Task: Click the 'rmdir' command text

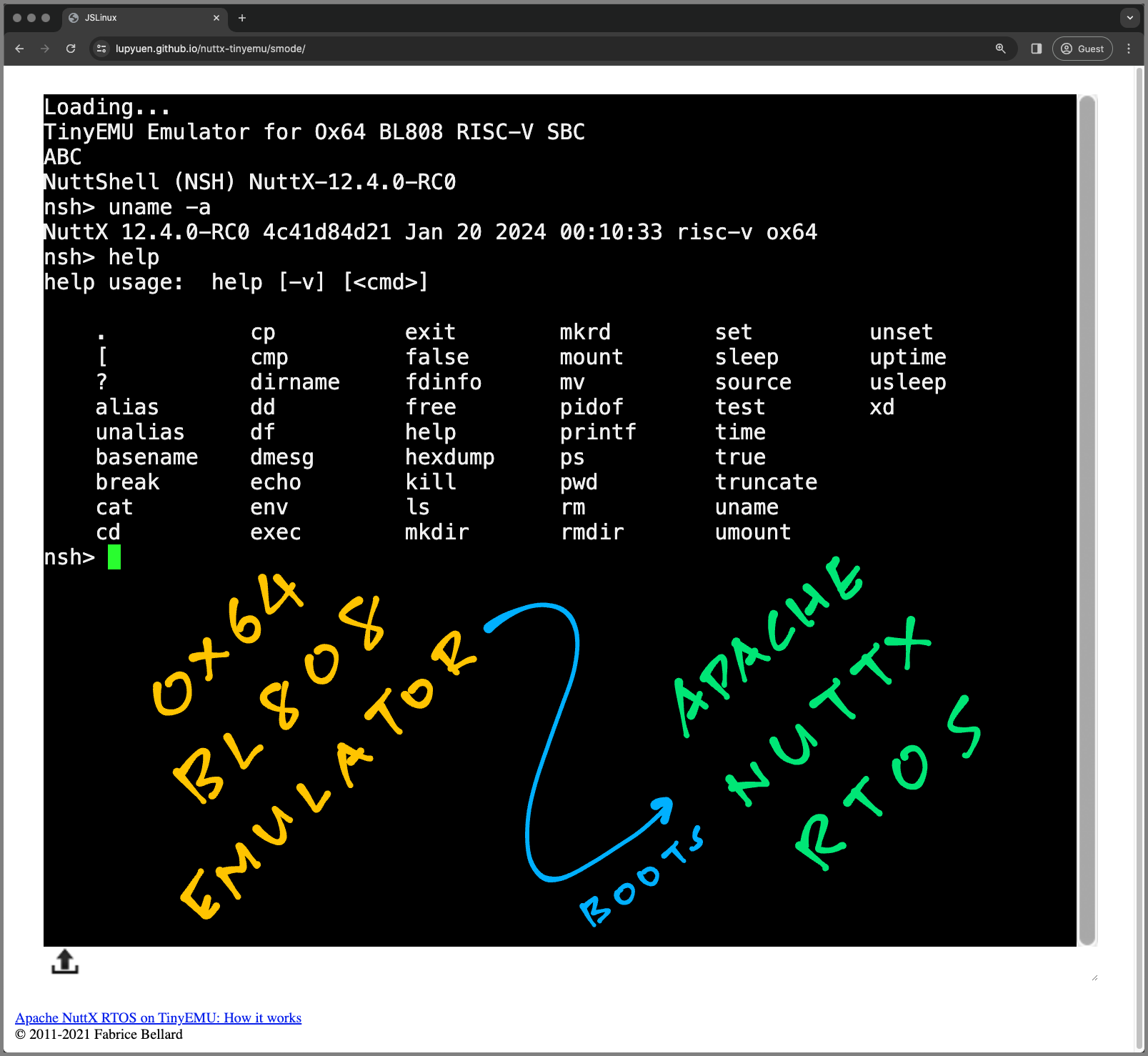Action: coord(592,532)
